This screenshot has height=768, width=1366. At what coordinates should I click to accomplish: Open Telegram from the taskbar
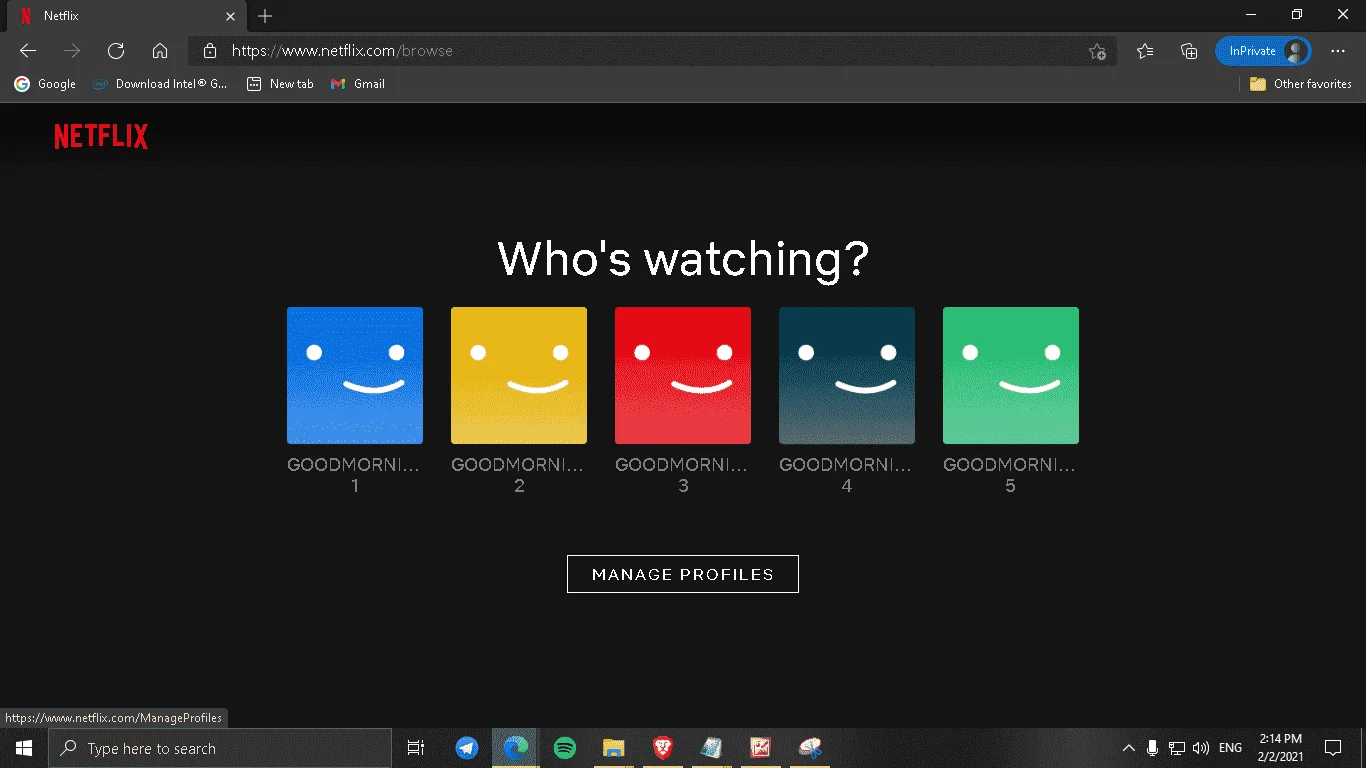coord(467,748)
